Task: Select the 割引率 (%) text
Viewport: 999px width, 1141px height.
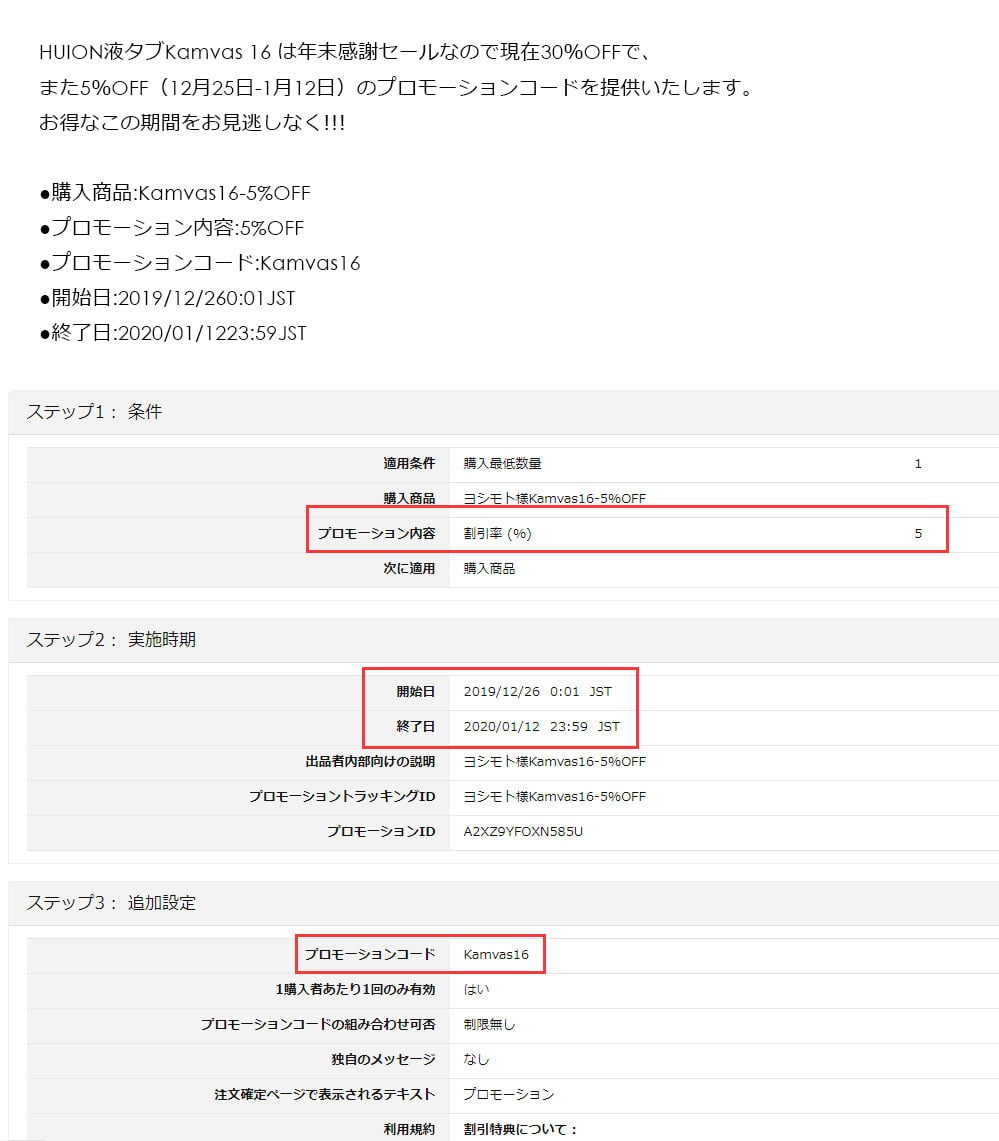Action: click(498, 533)
